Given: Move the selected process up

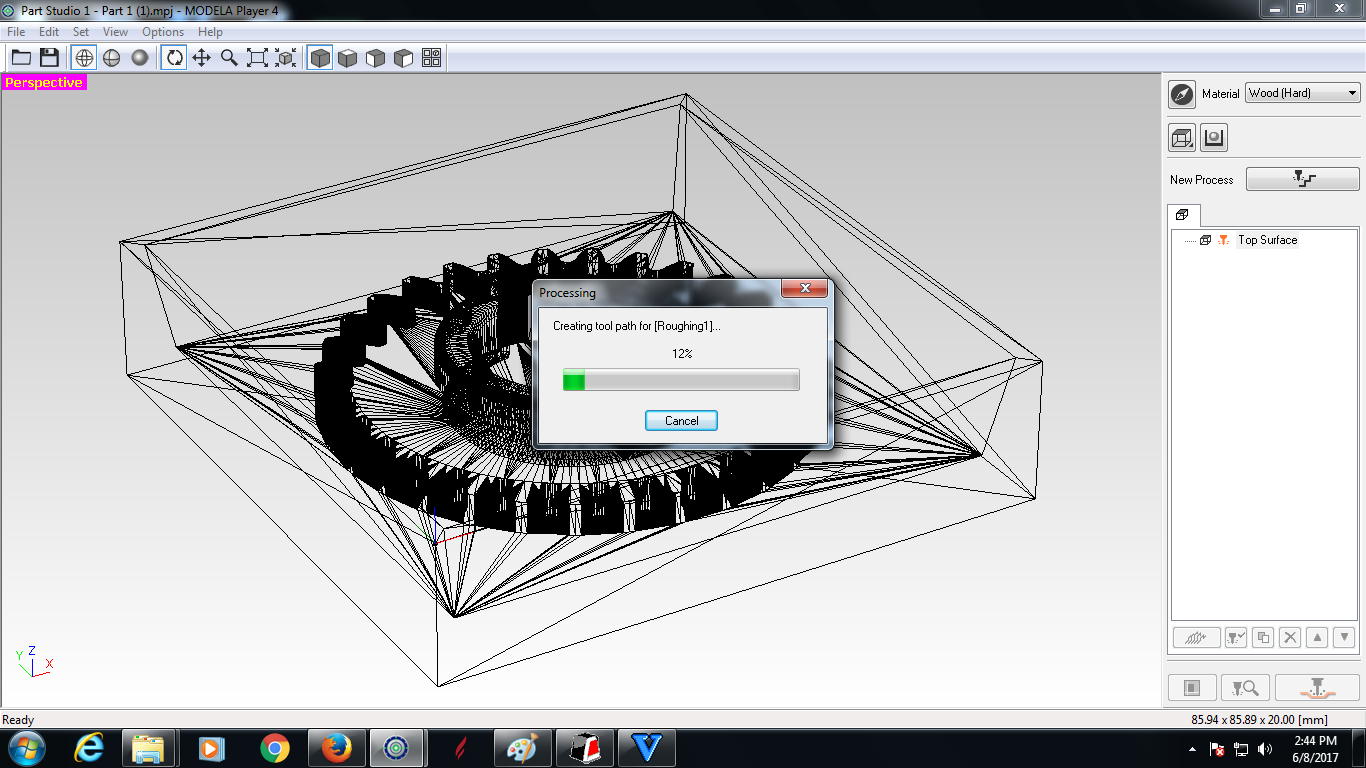Looking at the screenshot, I should (x=1317, y=637).
